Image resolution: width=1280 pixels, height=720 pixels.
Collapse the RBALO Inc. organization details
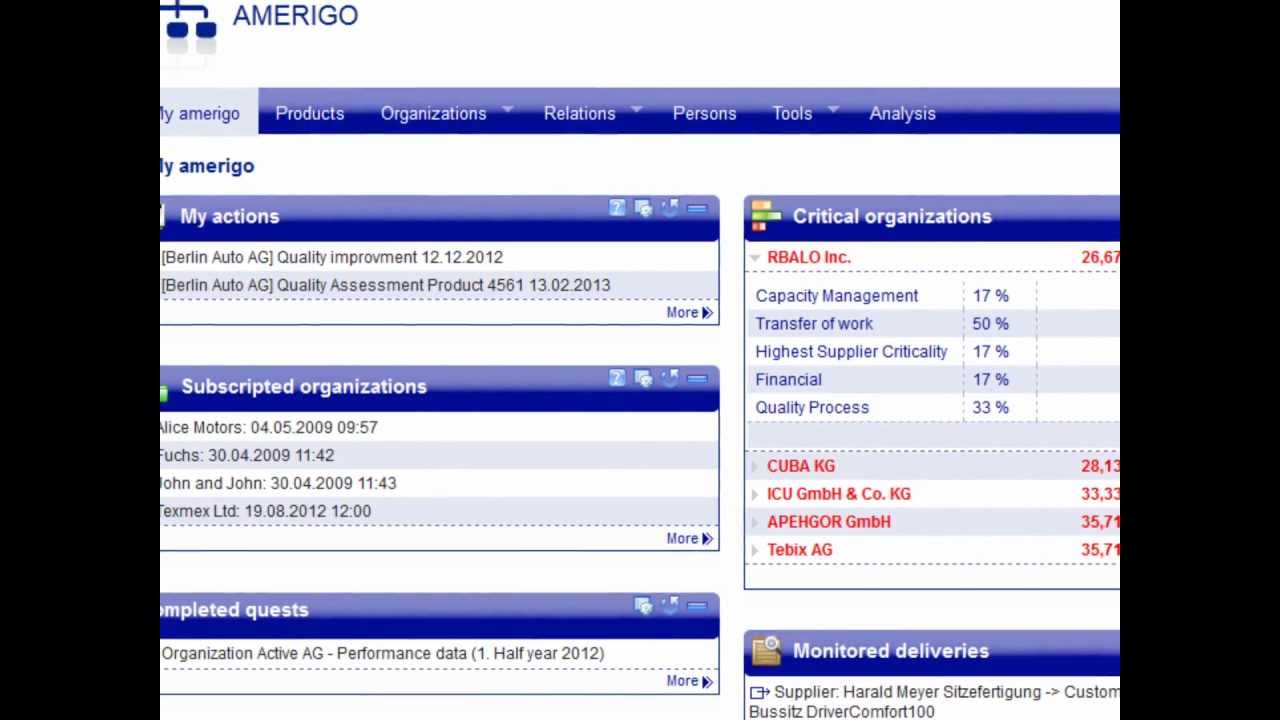coord(755,258)
